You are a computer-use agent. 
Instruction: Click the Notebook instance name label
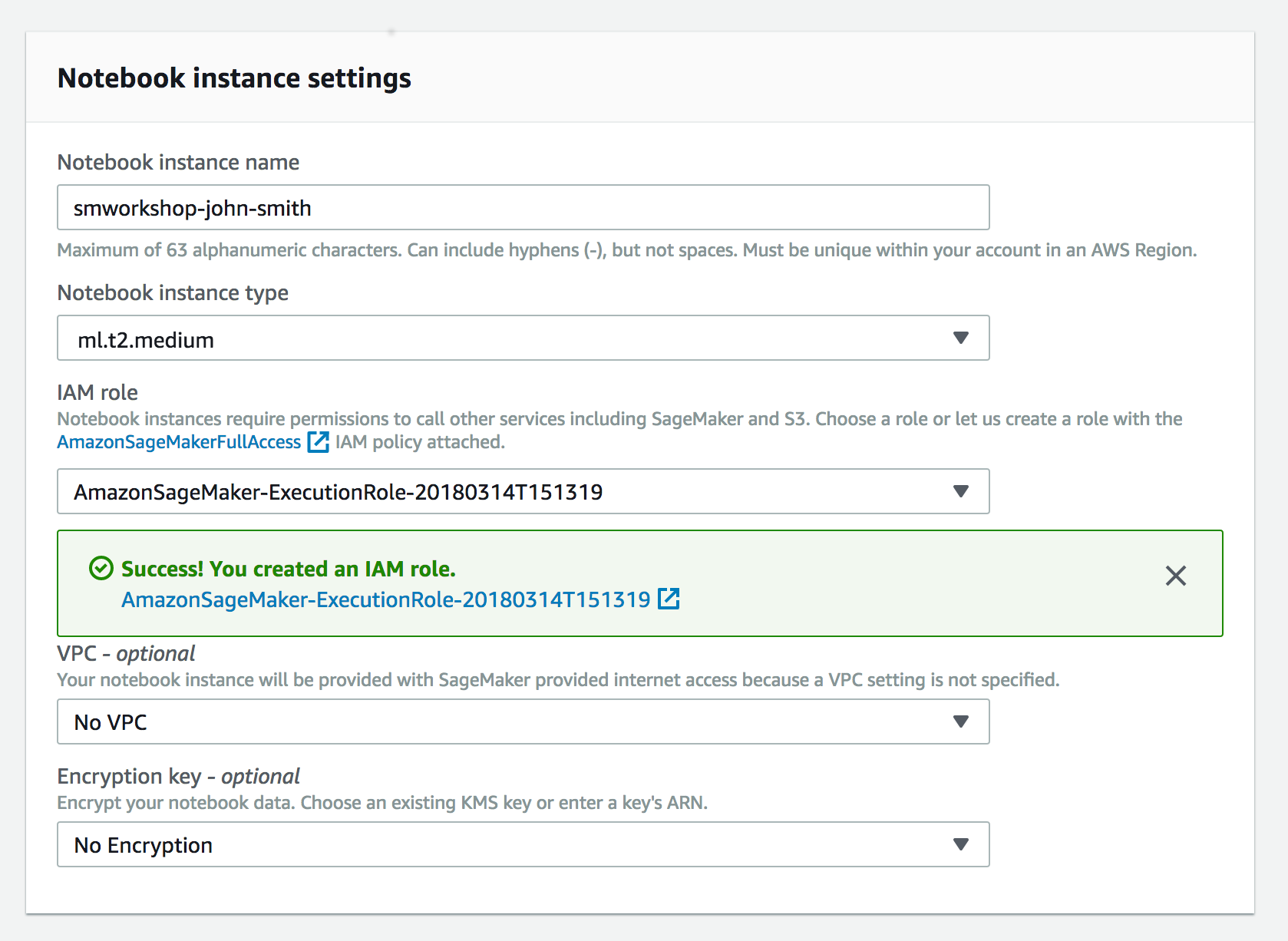click(178, 163)
